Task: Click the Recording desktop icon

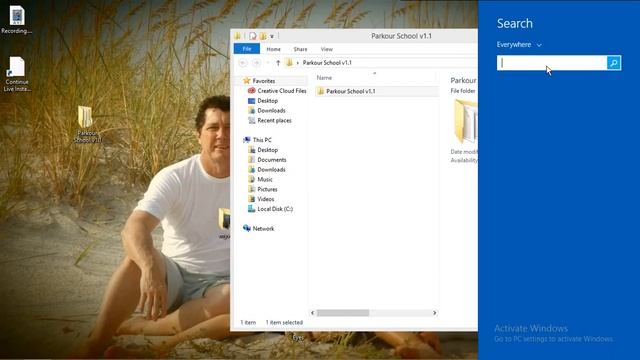Action: tap(17, 20)
